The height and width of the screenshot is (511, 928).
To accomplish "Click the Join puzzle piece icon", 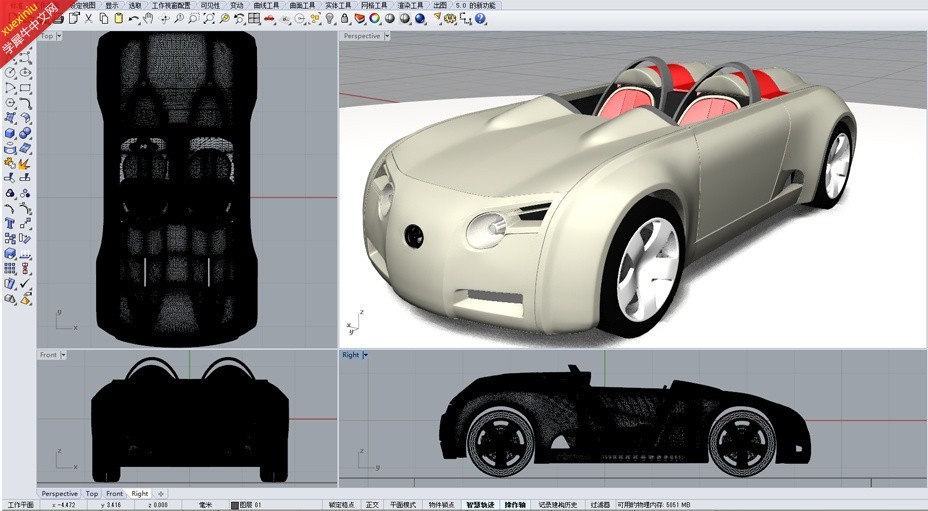I will (x=10, y=163).
